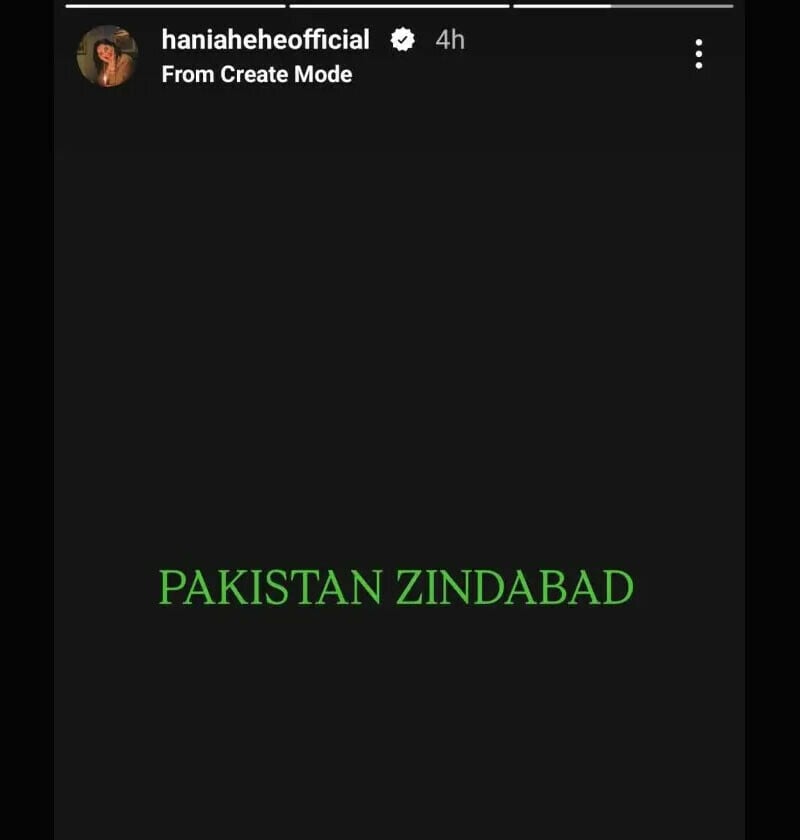Open the haniaheheofficial profile picture
The width and height of the screenshot is (800, 840).
pos(107,56)
